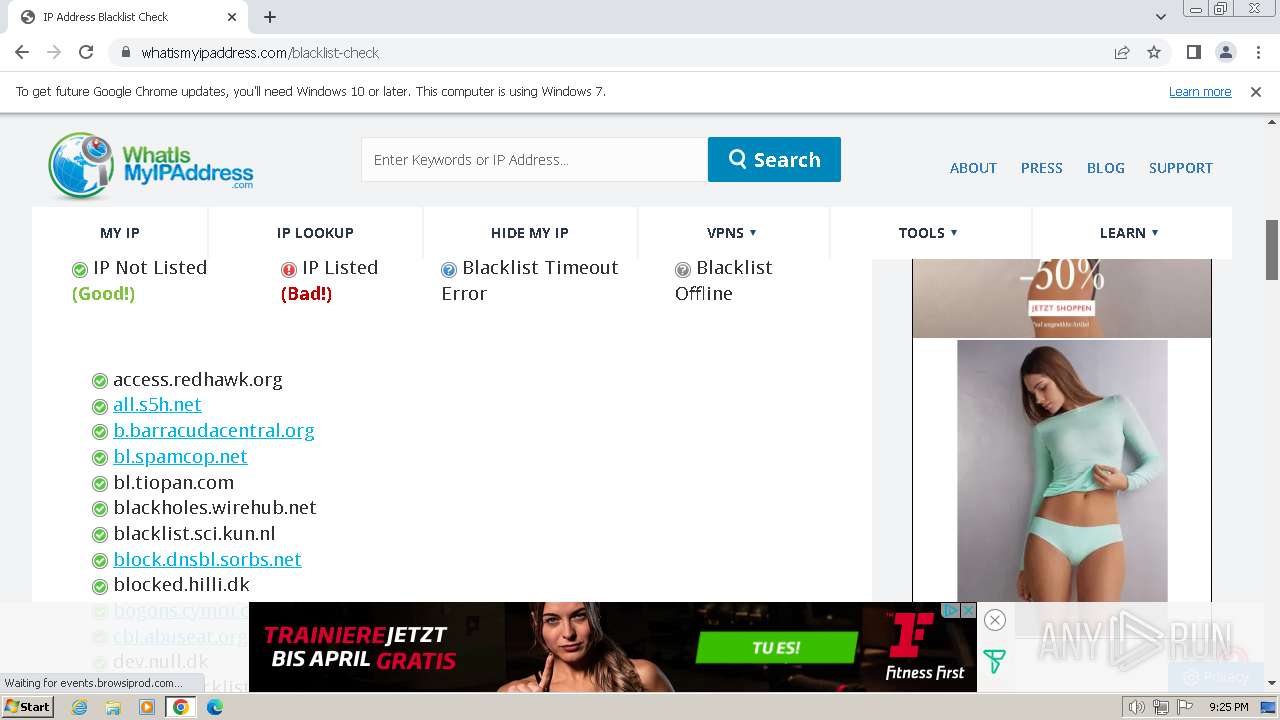Open the browser side panel
Image resolution: width=1280 pixels, height=720 pixels.
[1193, 52]
